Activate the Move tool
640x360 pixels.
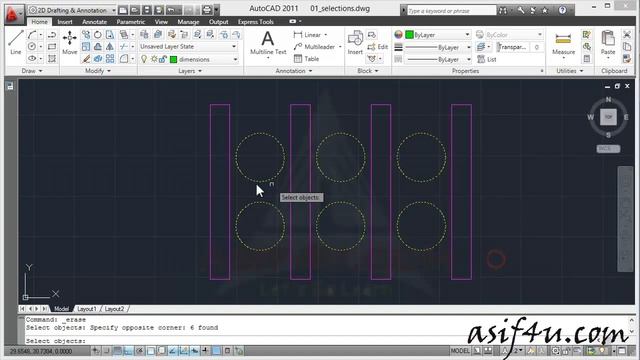pyautogui.click(x=70, y=42)
